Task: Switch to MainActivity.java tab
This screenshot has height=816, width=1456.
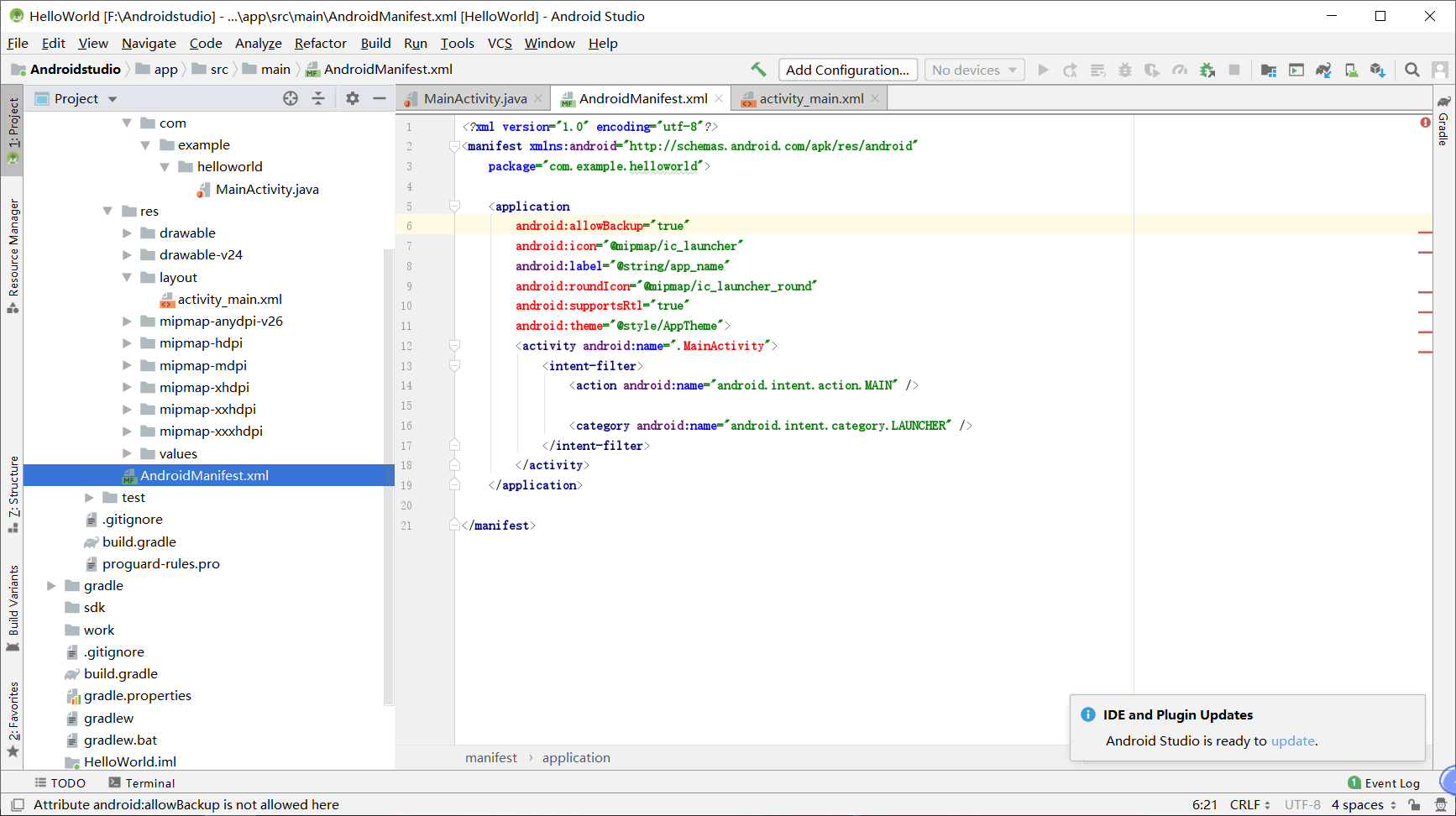Action: pos(474,98)
